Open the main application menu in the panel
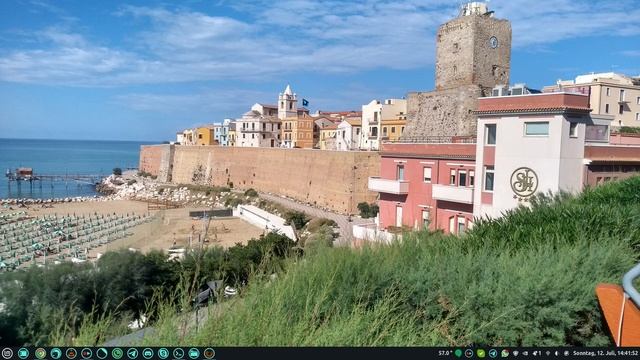640x360 pixels. point(7,353)
